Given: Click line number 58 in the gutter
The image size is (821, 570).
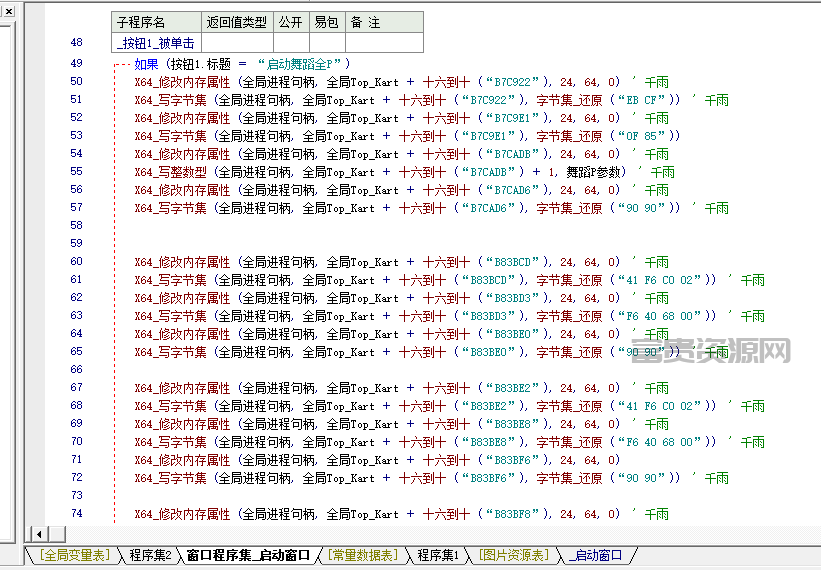Looking at the screenshot, I should tap(76, 225).
